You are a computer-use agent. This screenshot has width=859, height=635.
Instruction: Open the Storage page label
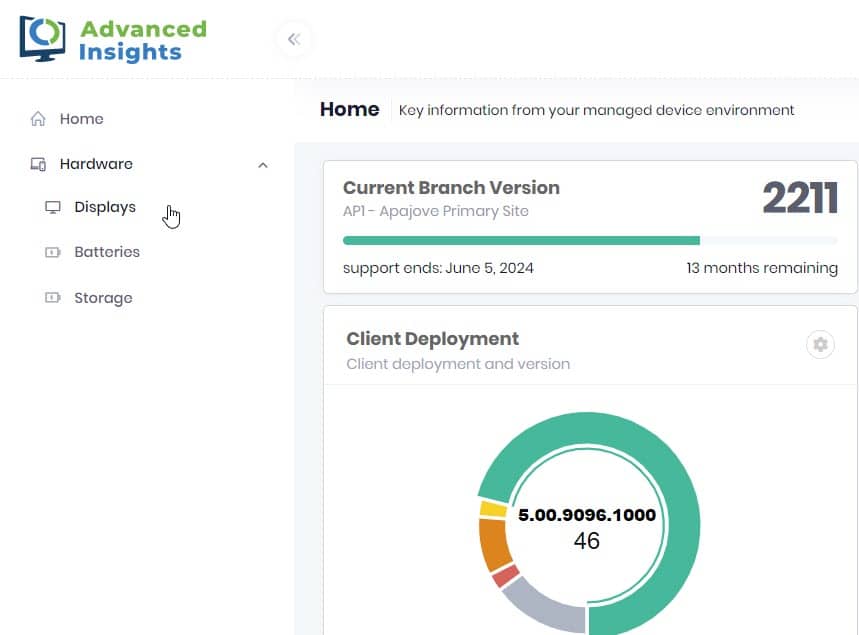[103, 298]
